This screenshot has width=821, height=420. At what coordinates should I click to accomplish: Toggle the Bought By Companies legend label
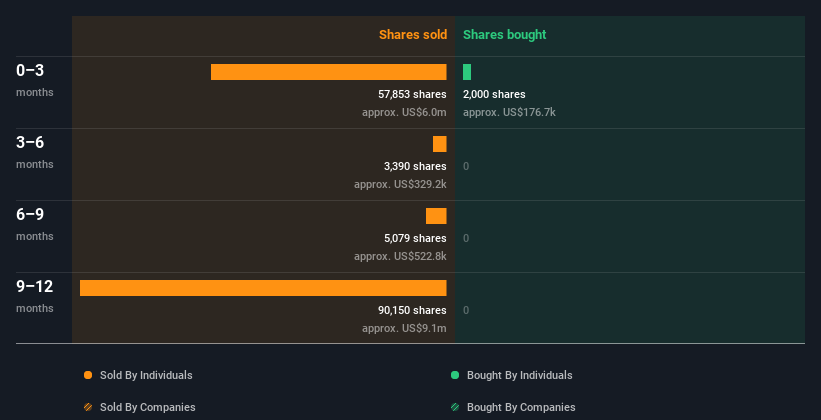(521, 407)
